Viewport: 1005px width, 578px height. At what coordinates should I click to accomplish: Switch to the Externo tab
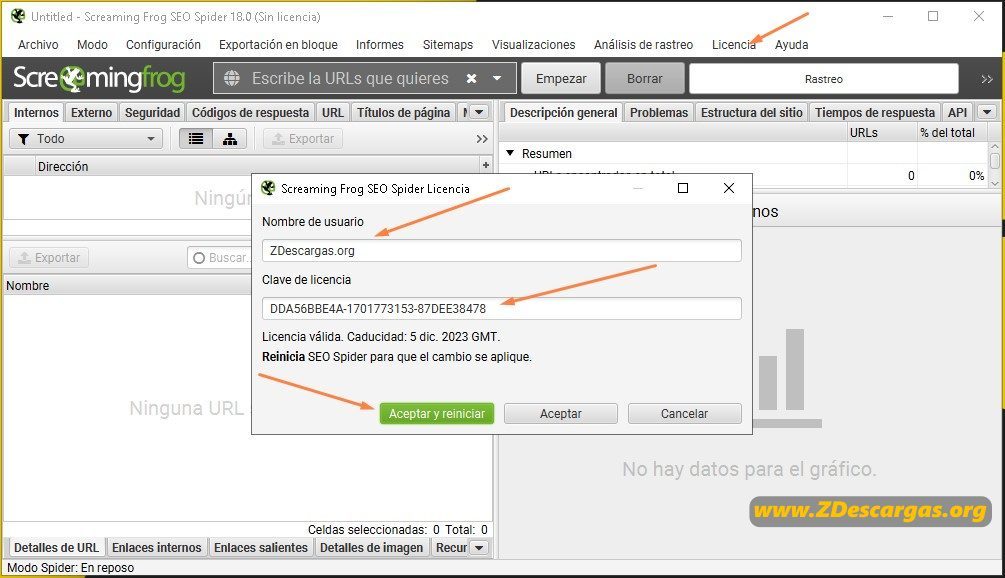[91, 113]
